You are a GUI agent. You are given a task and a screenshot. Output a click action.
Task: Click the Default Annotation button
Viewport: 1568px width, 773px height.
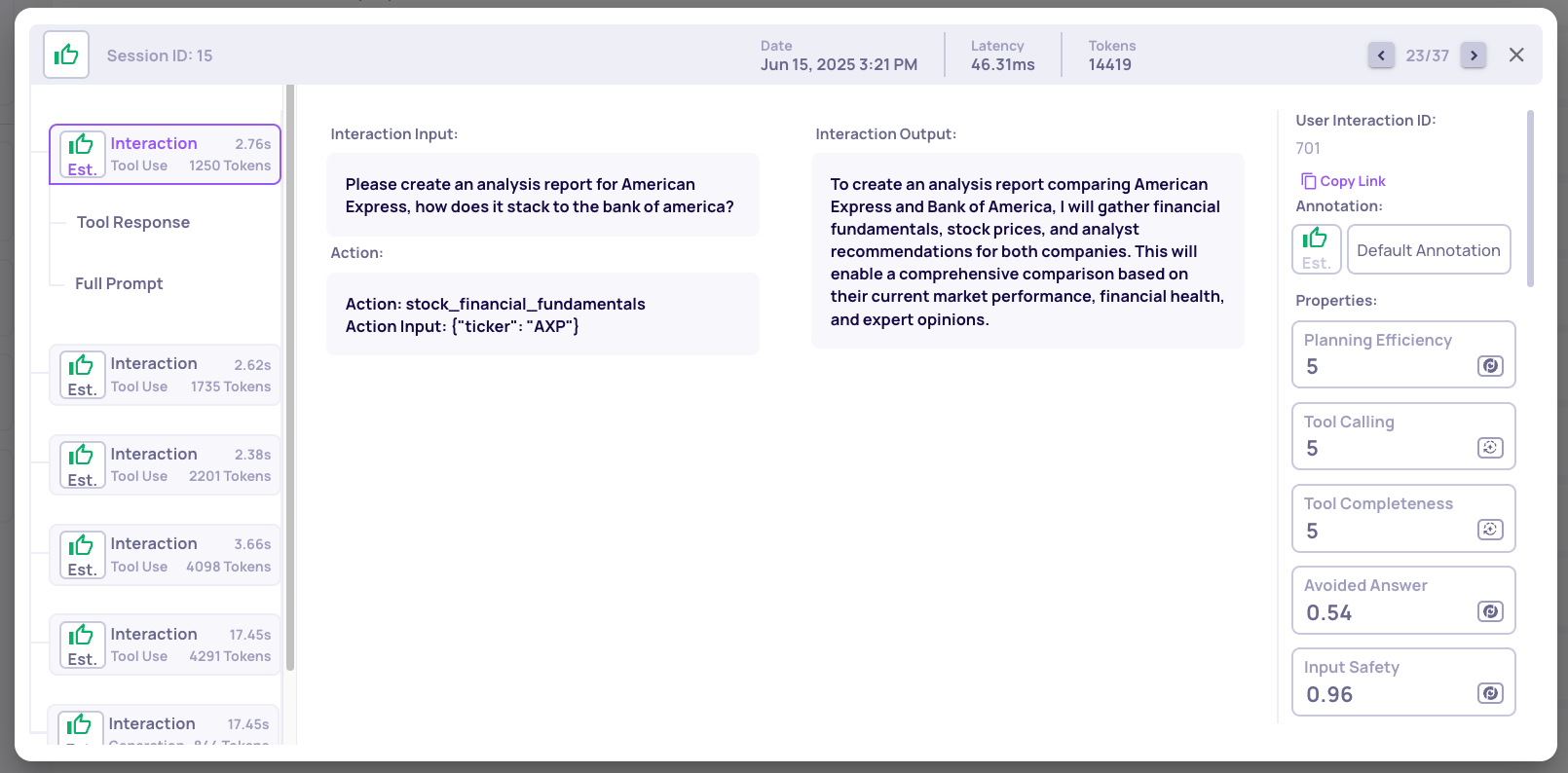coord(1429,249)
